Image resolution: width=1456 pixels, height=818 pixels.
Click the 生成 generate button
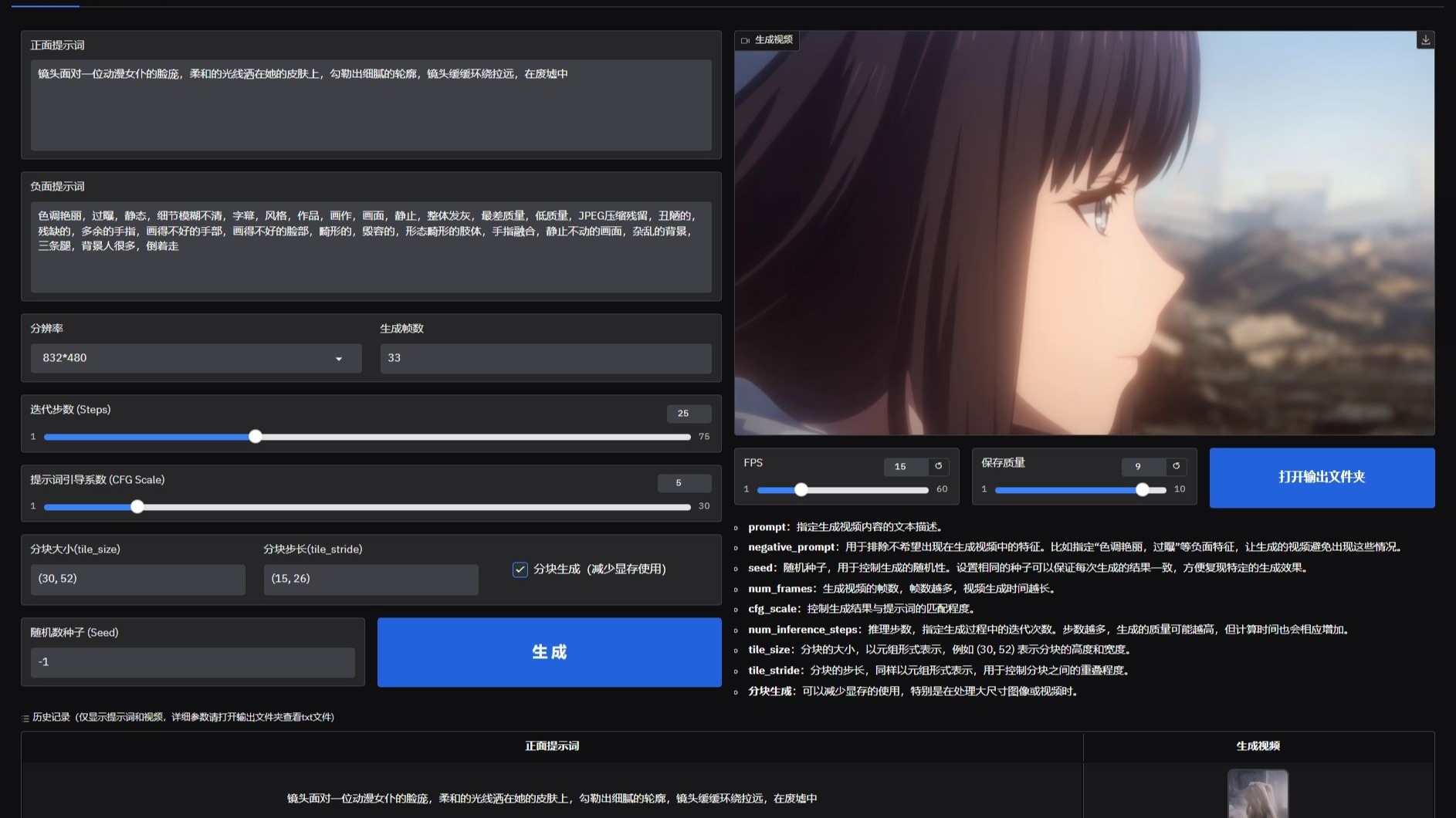(549, 652)
